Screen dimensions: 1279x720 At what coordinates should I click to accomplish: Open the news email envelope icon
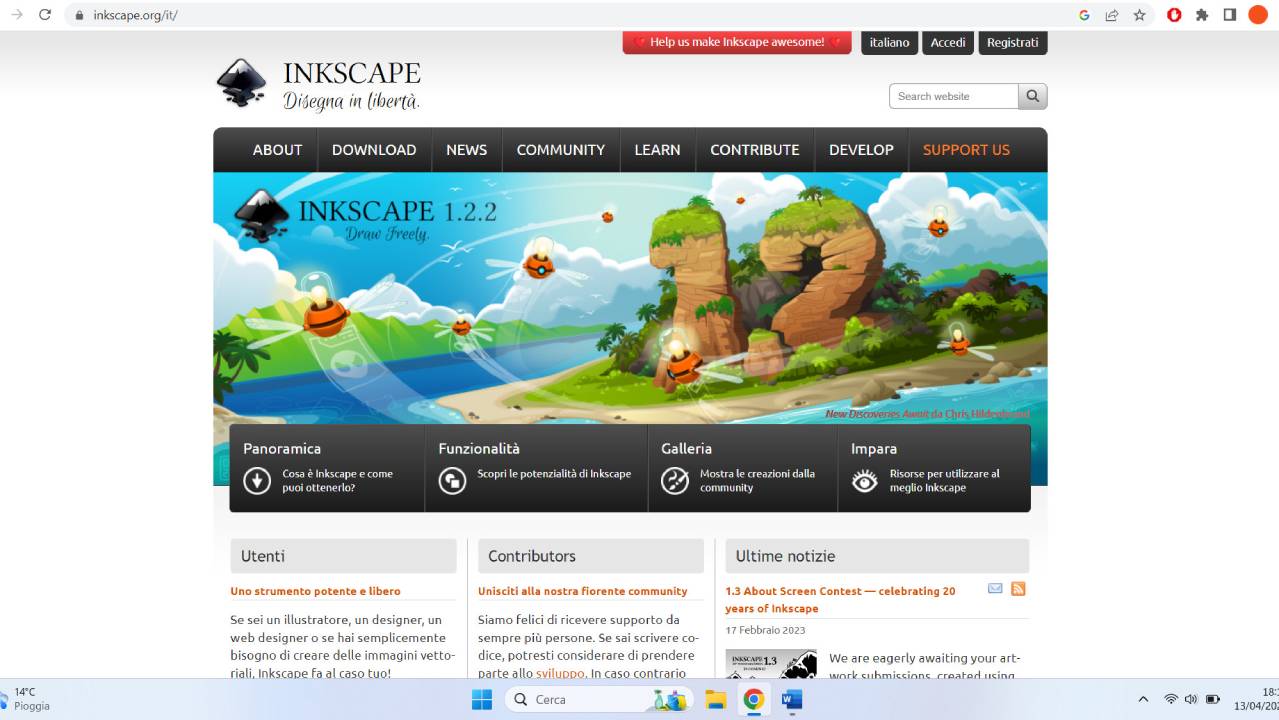[x=995, y=589]
